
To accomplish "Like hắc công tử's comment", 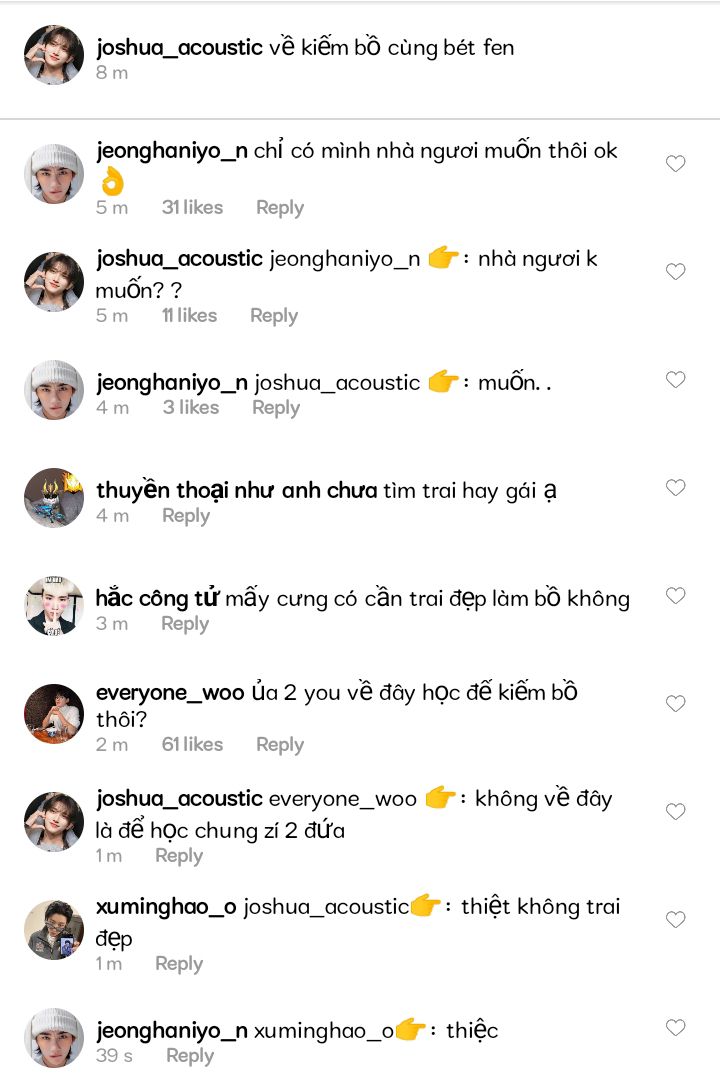I will 675,596.
